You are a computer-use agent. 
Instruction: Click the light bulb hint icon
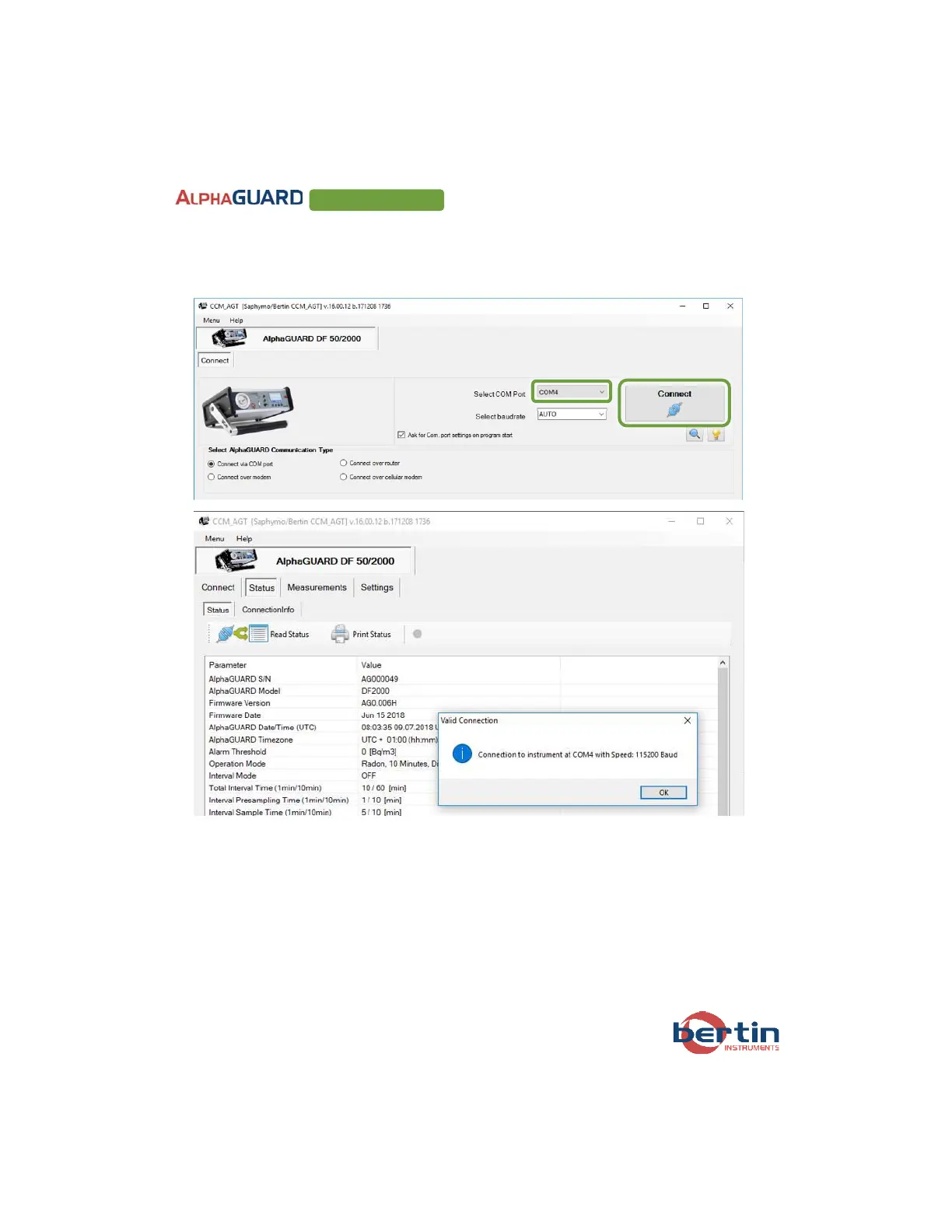(716, 435)
